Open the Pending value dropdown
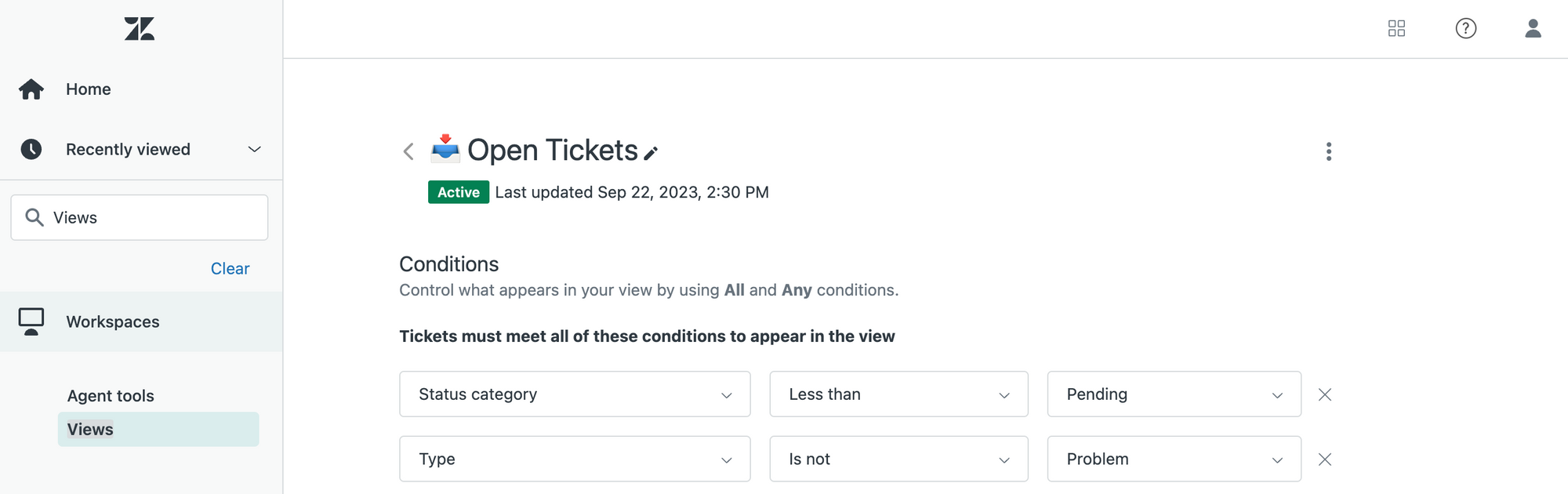 [1174, 394]
